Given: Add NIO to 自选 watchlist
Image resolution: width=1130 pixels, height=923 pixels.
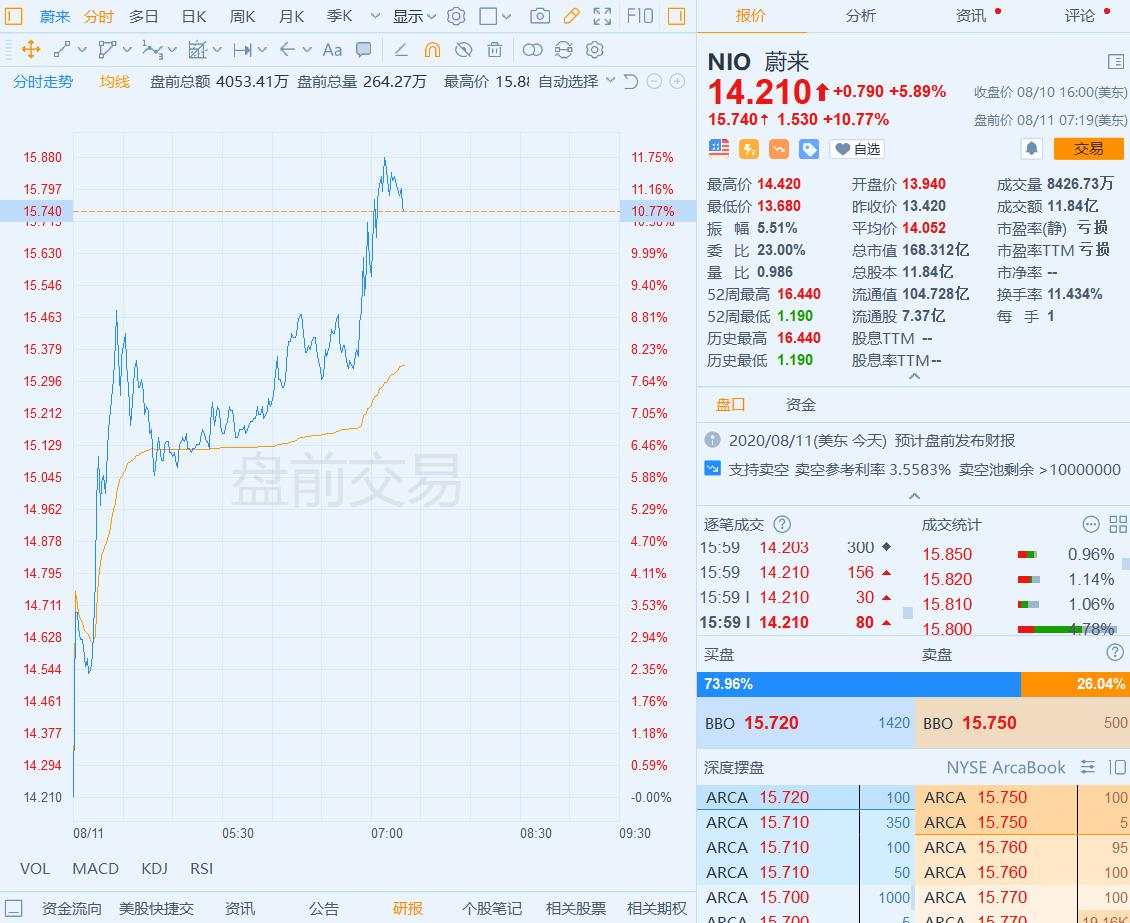Looking at the screenshot, I should coord(857,149).
